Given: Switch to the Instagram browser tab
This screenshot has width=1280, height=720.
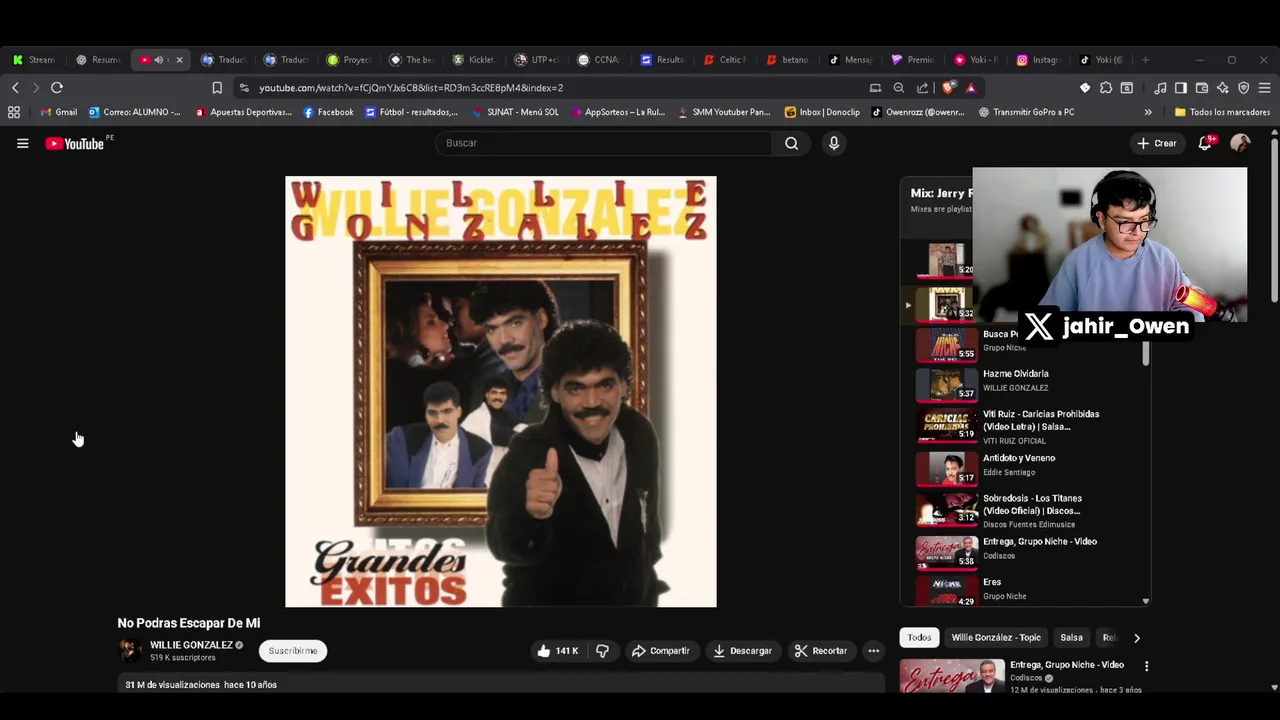Looking at the screenshot, I should pos(1038,60).
